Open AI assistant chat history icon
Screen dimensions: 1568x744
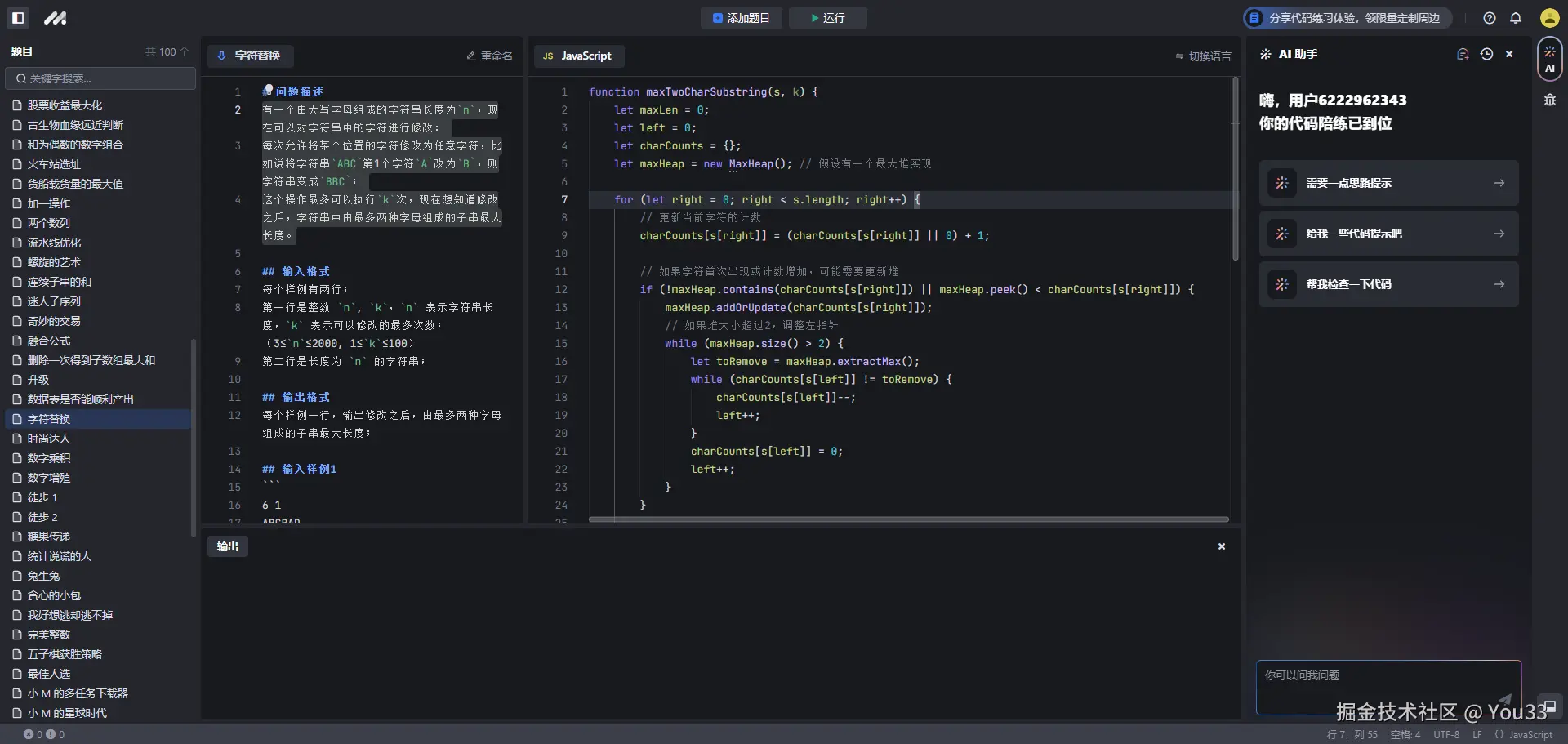[x=1486, y=54]
